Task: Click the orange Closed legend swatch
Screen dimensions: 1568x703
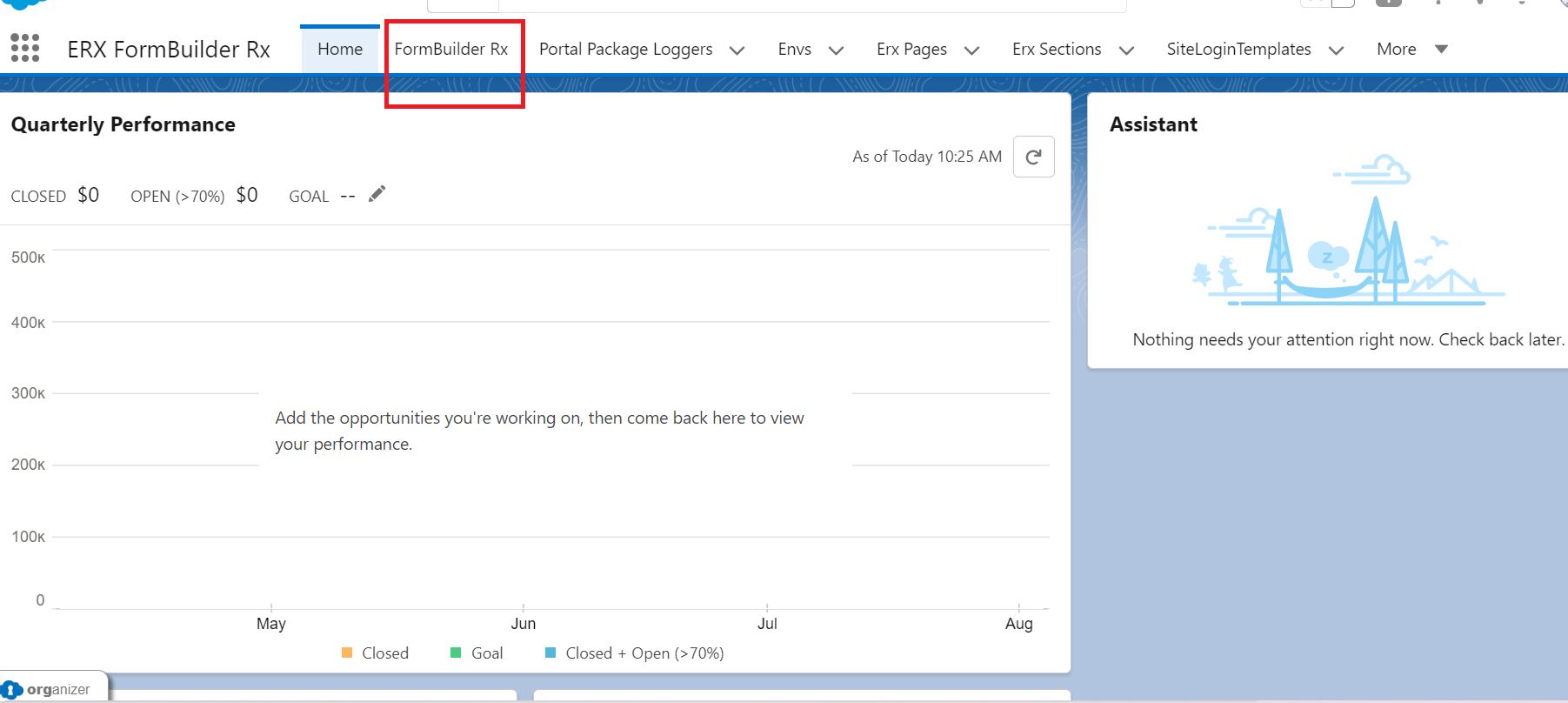Action: point(347,653)
